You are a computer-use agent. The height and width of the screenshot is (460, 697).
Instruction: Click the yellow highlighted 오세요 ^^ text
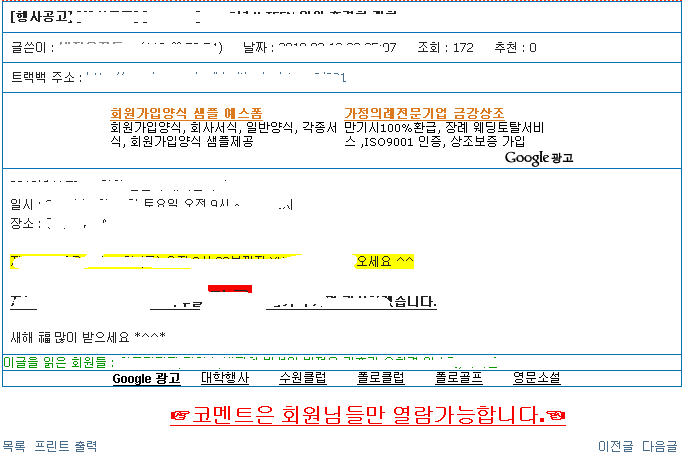(385, 261)
